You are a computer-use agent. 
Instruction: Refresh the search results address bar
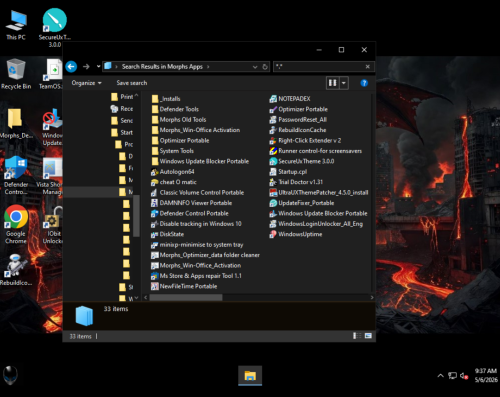tap(265, 67)
